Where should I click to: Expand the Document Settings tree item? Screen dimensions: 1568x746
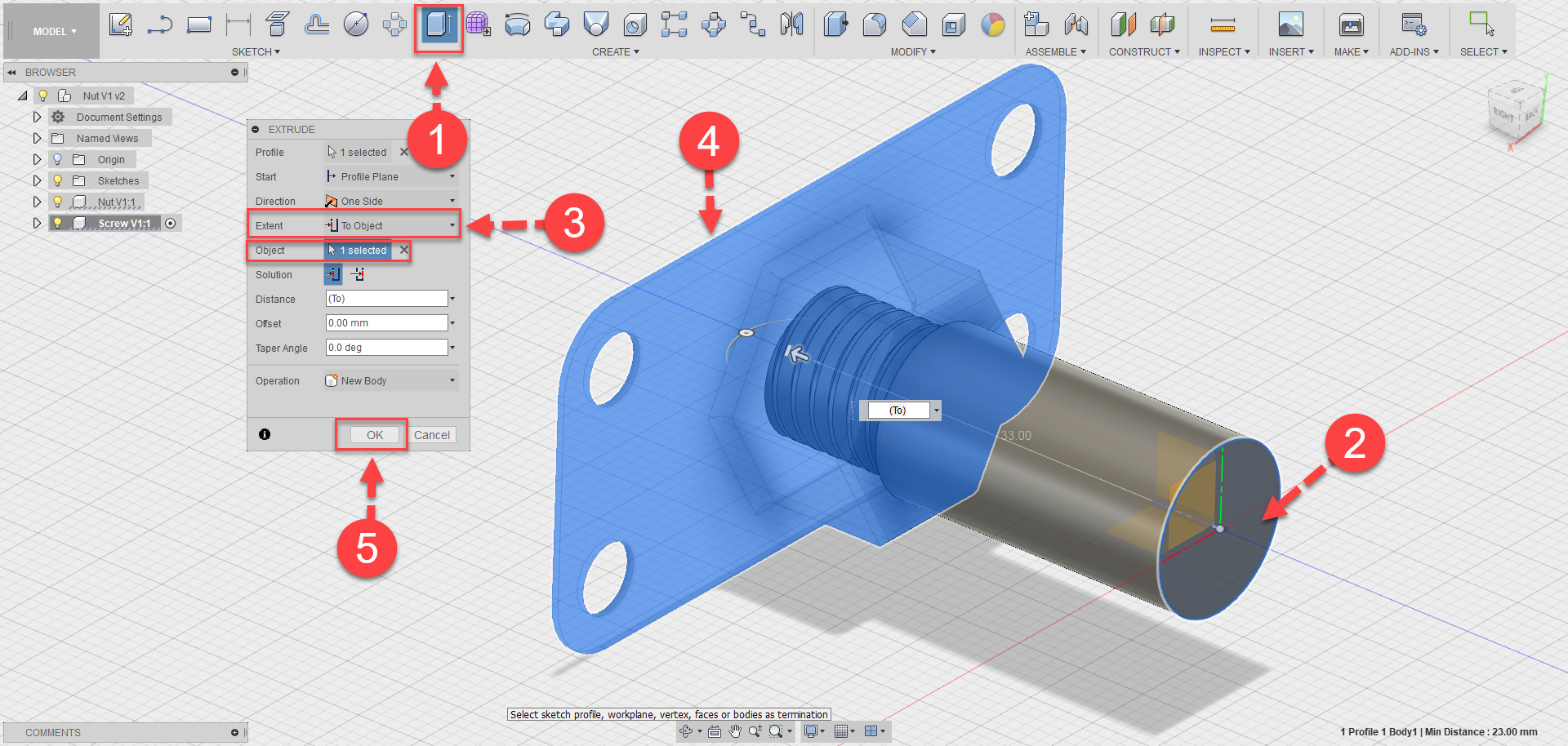[x=37, y=117]
